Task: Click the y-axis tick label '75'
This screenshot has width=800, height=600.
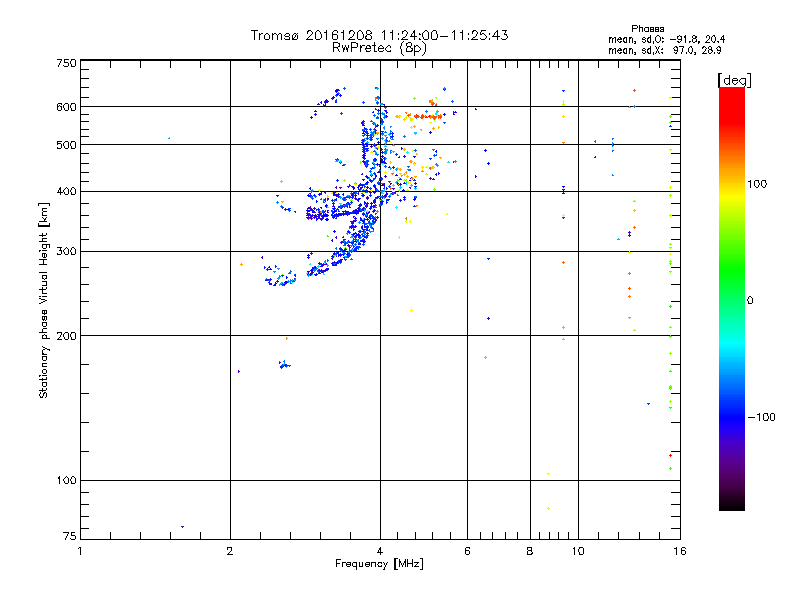Action: pos(70,536)
